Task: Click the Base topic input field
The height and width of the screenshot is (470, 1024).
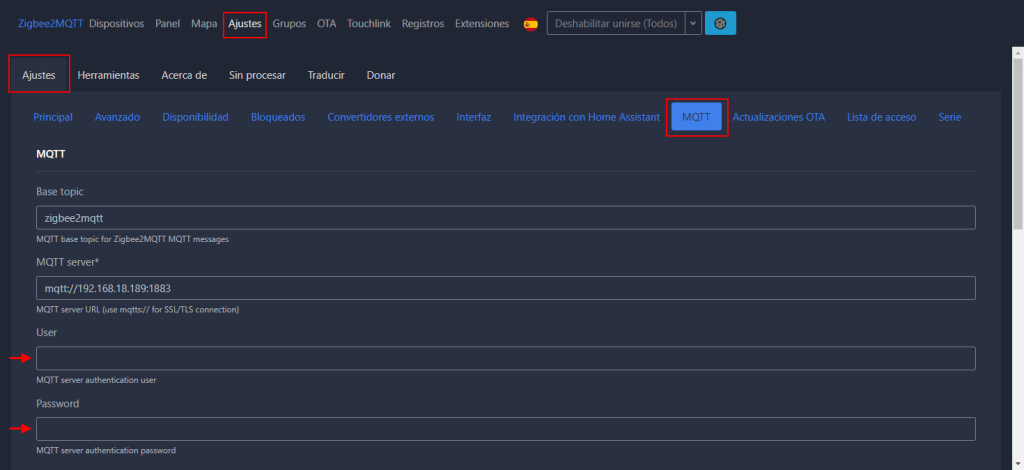Action: tap(505, 218)
